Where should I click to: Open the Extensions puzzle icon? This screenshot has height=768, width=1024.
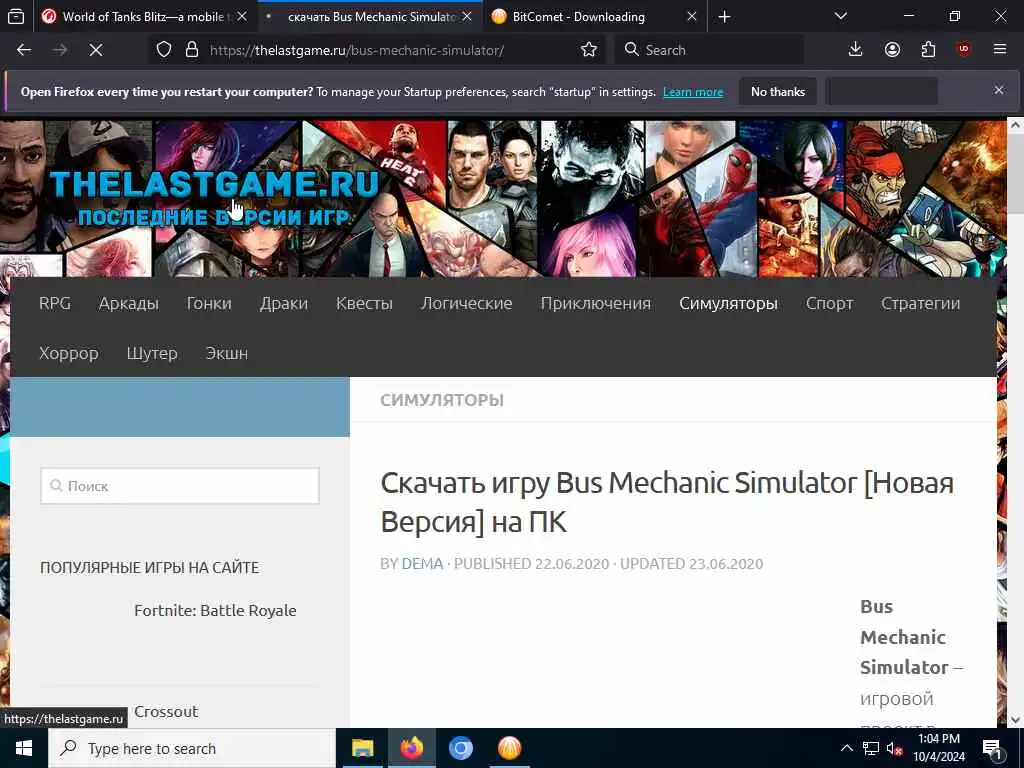(928, 50)
